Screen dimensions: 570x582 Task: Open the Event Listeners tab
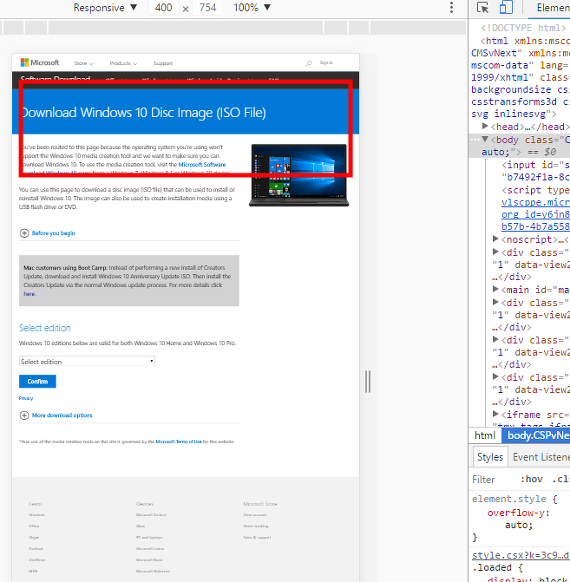click(541, 457)
